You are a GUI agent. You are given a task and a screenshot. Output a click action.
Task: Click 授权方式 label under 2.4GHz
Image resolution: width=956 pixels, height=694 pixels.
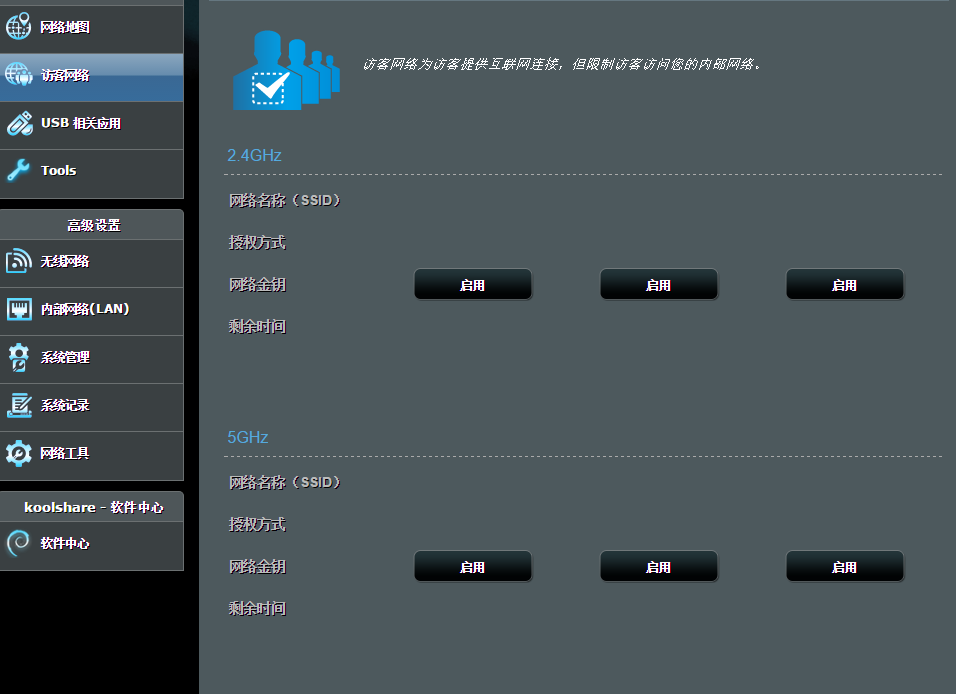coord(257,242)
